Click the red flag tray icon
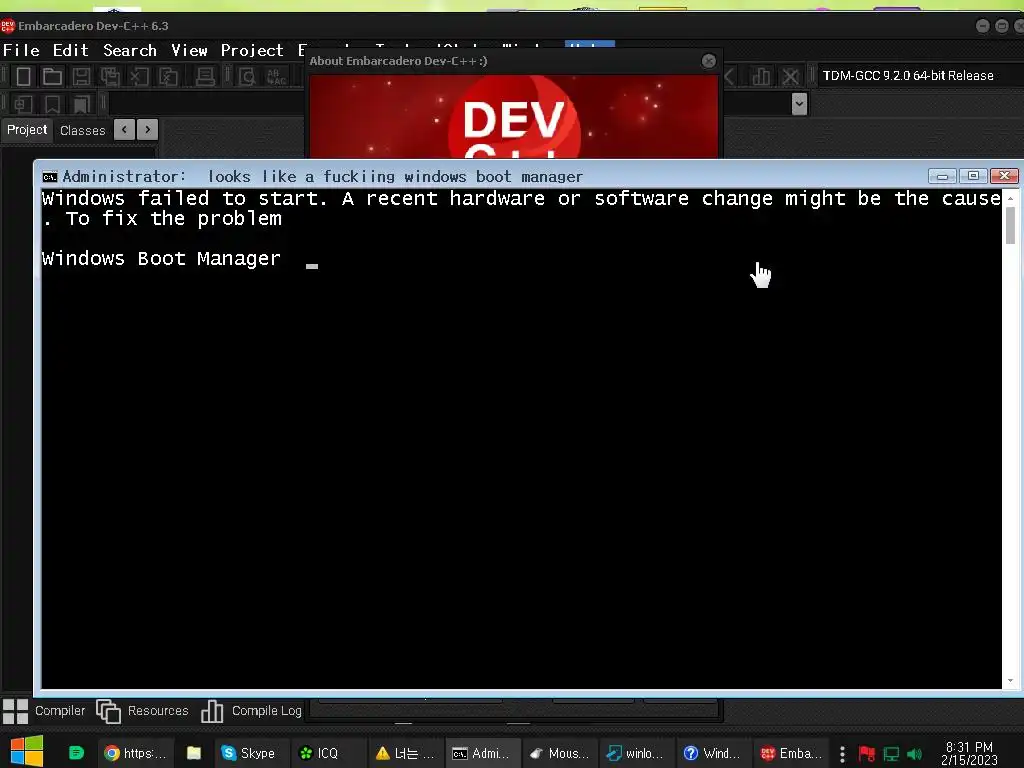Viewport: 1024px width, 768px height. pos(867,754)
